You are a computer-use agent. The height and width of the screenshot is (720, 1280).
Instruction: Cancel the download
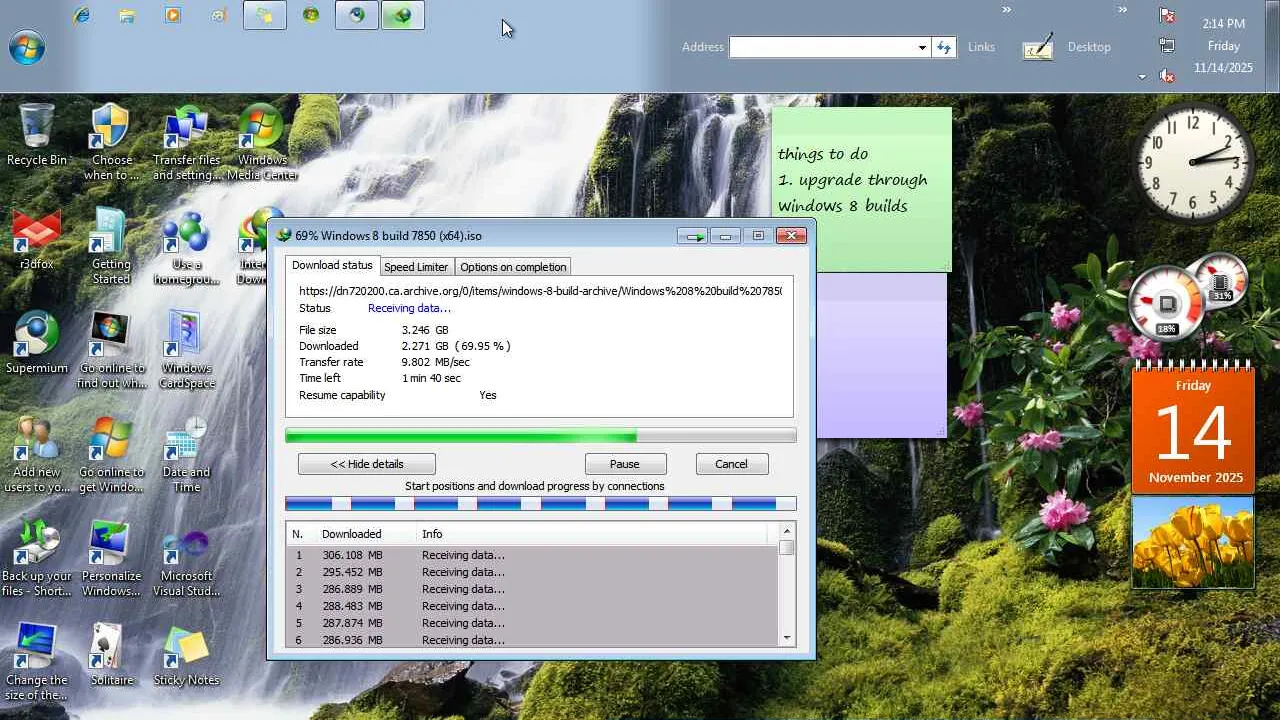(731, 464)
